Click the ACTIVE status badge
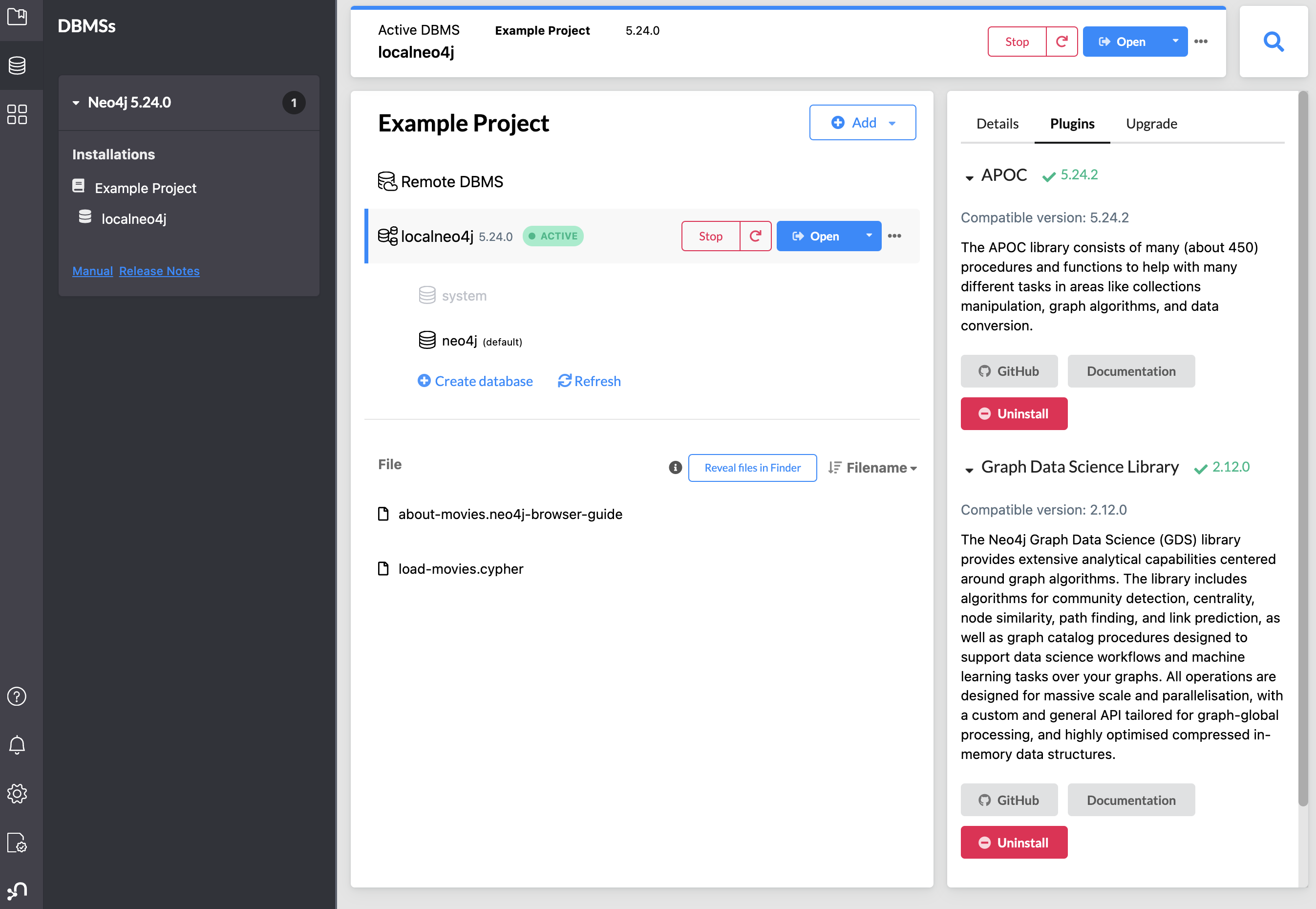 (552, 236)
